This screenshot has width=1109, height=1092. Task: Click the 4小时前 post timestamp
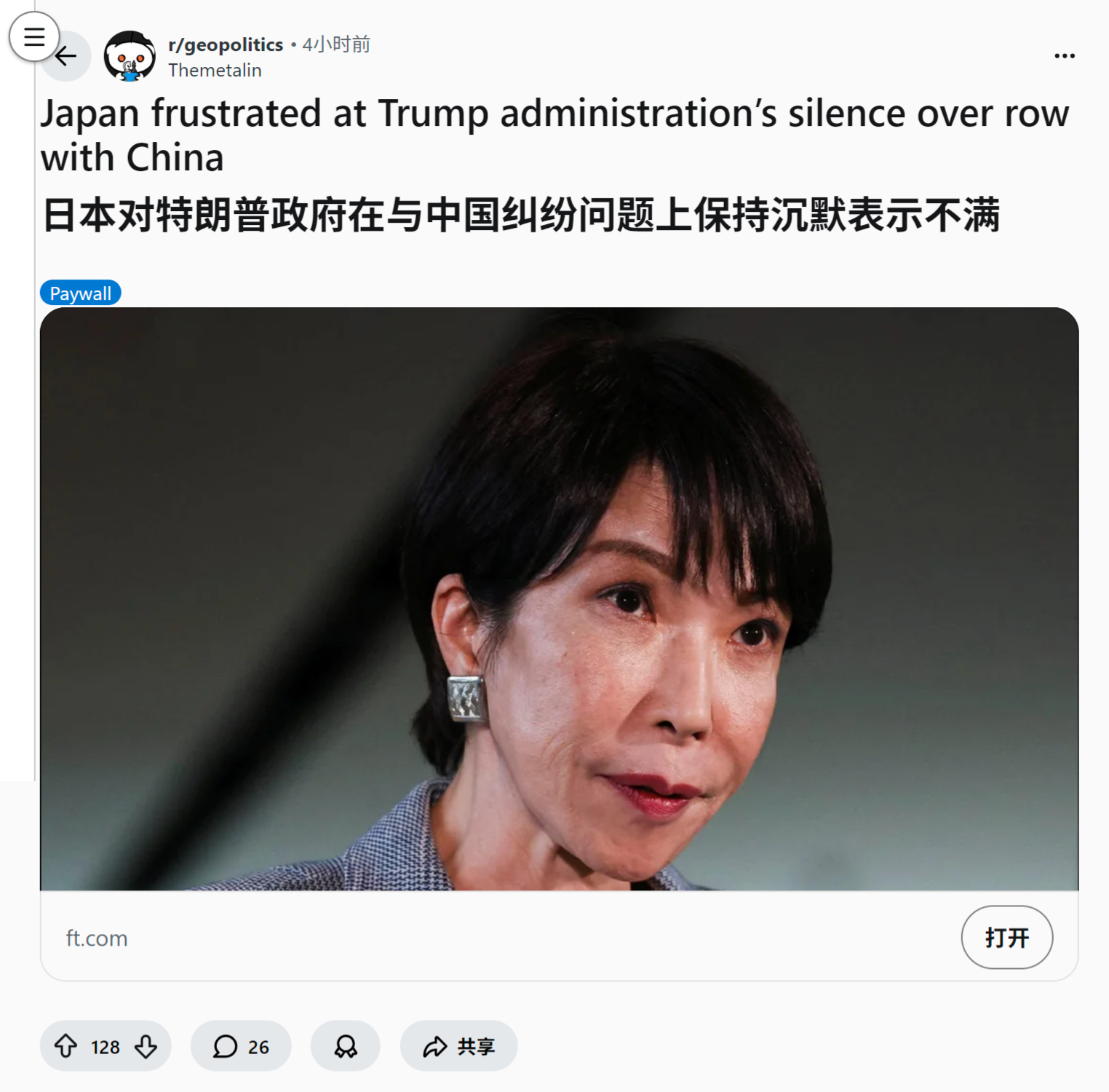336,44
